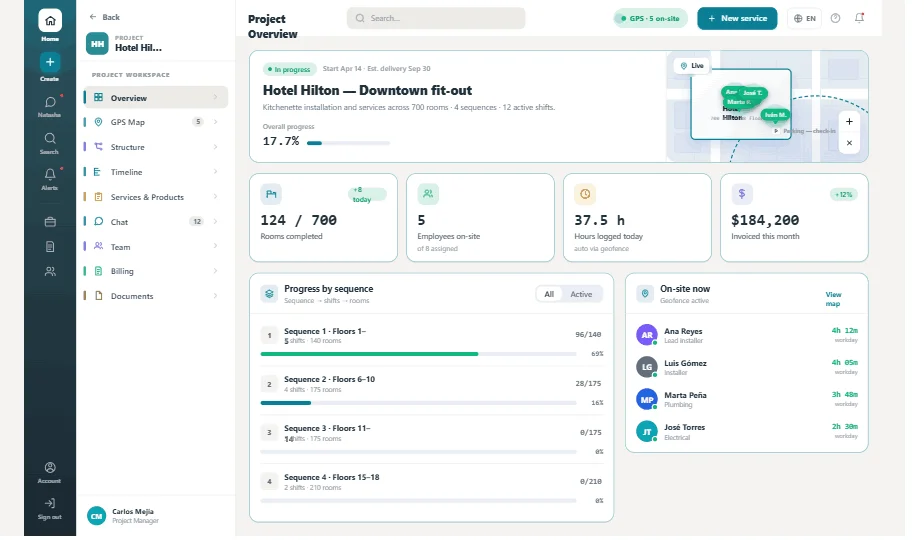Click the HH project avatar
Image resolution: width=924 pixels, height=540 pixels.
(x=97, y=44)
